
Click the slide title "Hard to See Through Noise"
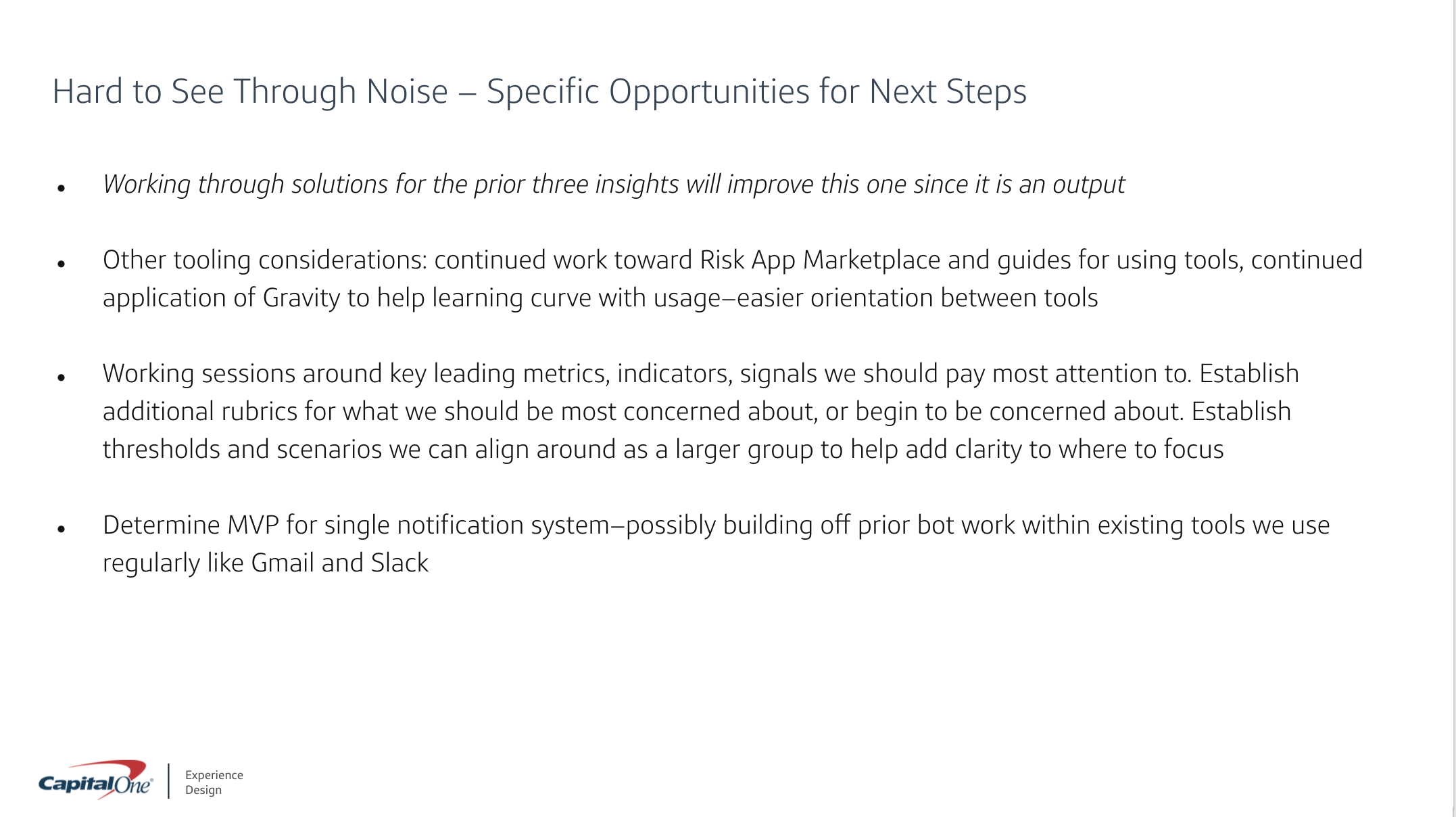click(x=250, y=91)
